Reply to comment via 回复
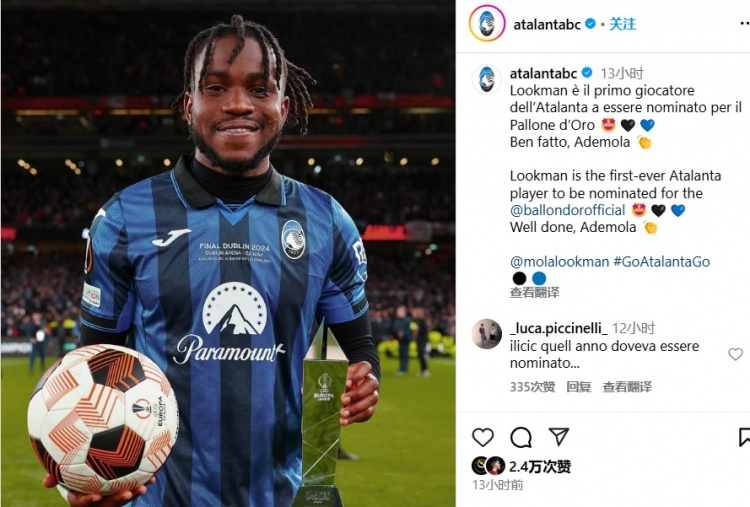The image size is (750, 507). tap(579, 386)
